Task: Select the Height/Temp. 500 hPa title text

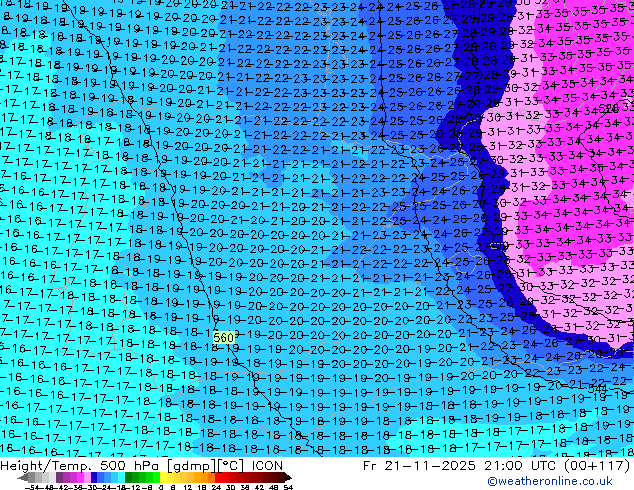Action: pyautogui.click(x=79, y=466)
